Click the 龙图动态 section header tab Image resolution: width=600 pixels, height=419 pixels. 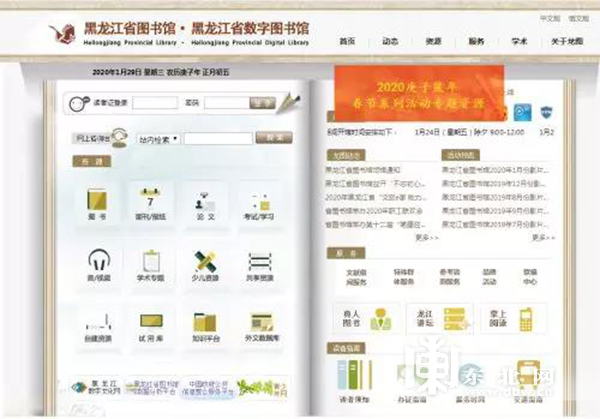(346, 155)
